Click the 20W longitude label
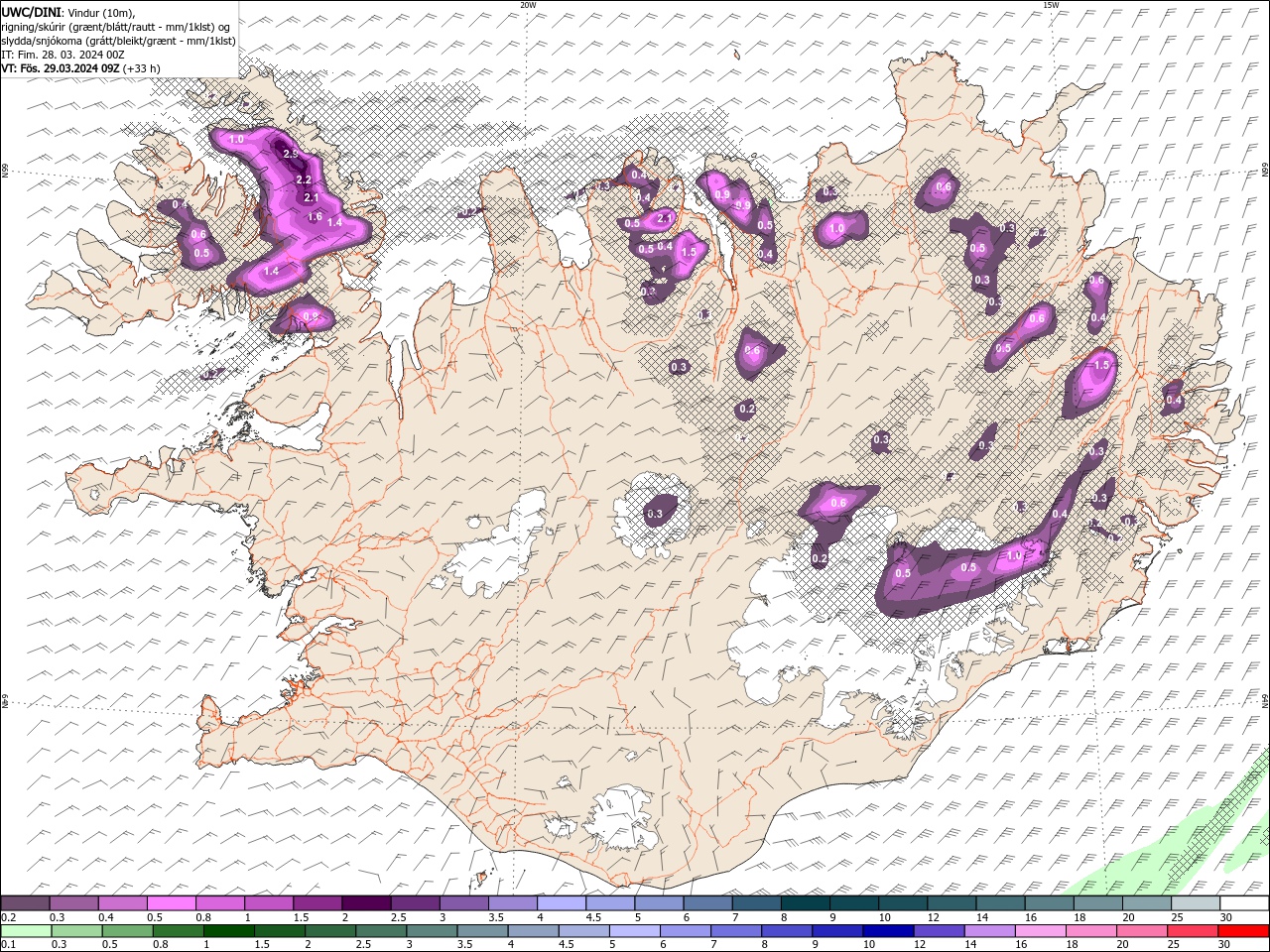1270x952 pixels. pos(528,5)
